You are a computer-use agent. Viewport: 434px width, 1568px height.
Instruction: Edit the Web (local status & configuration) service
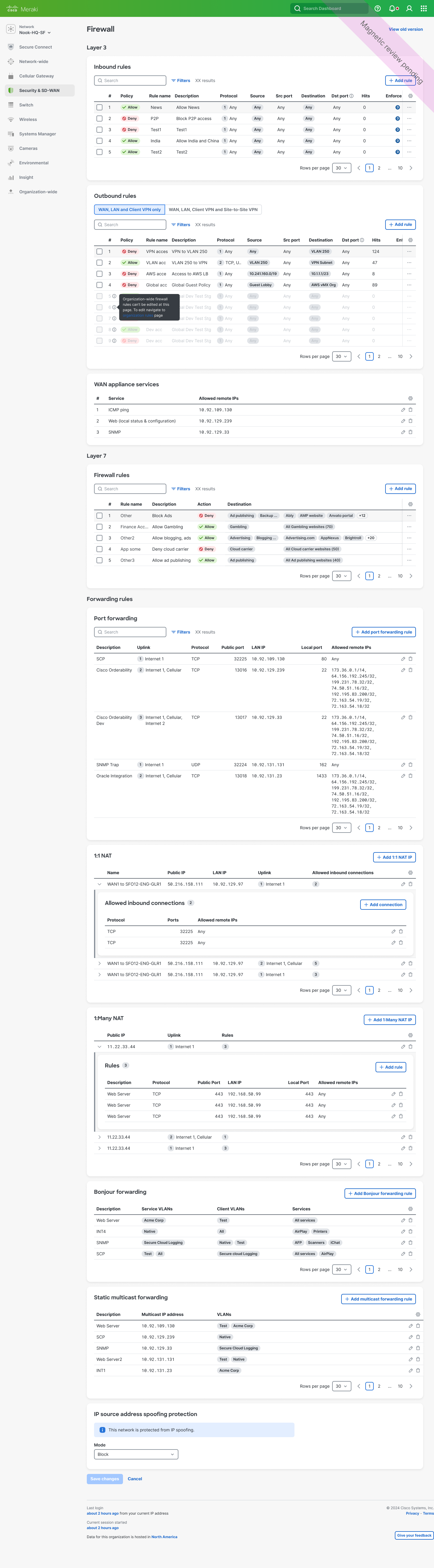click(x=403, y=421)
